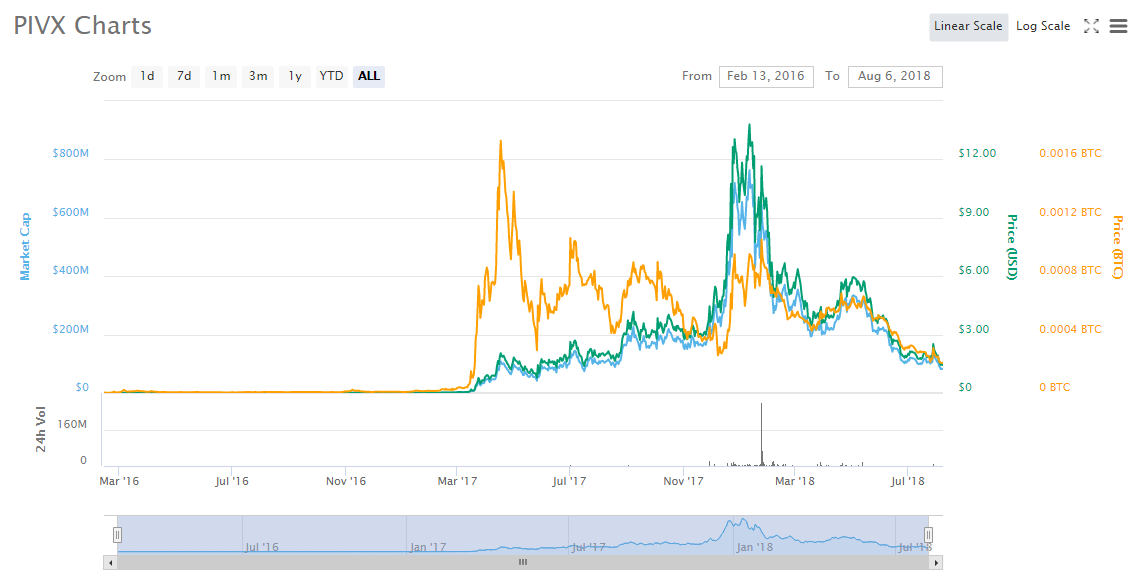Click the Price (BTC) axis title
Image resolution: width=1136 pixels, height=572 pixels.
point(1118,247)
